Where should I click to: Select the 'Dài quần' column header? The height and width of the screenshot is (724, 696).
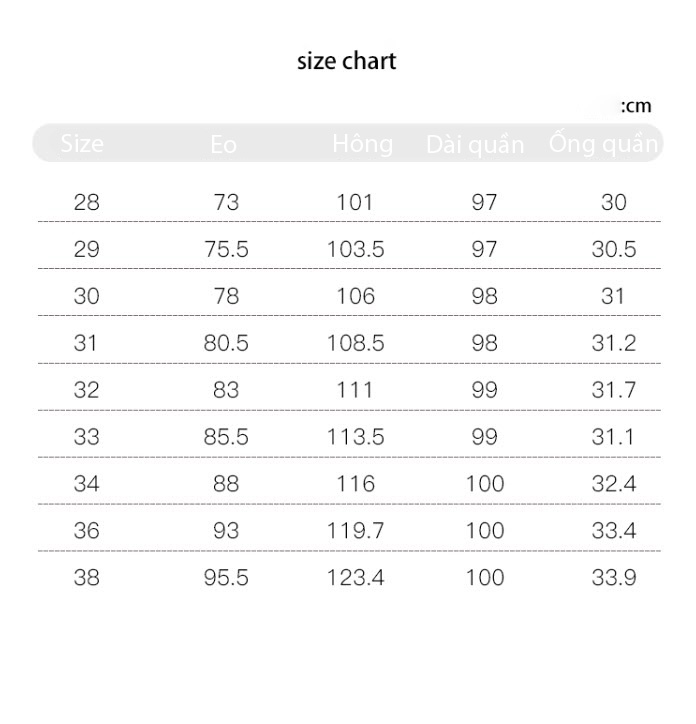[475, 145]
